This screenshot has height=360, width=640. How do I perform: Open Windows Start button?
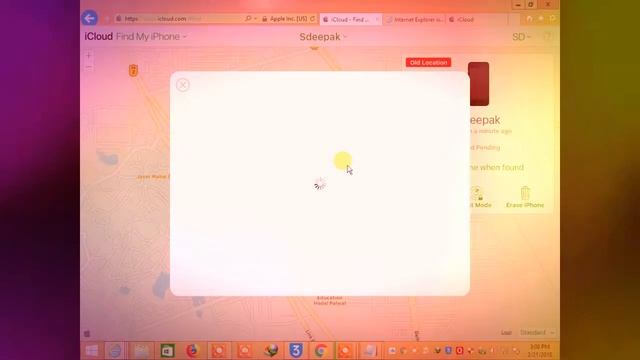click(x=92, y=351)
